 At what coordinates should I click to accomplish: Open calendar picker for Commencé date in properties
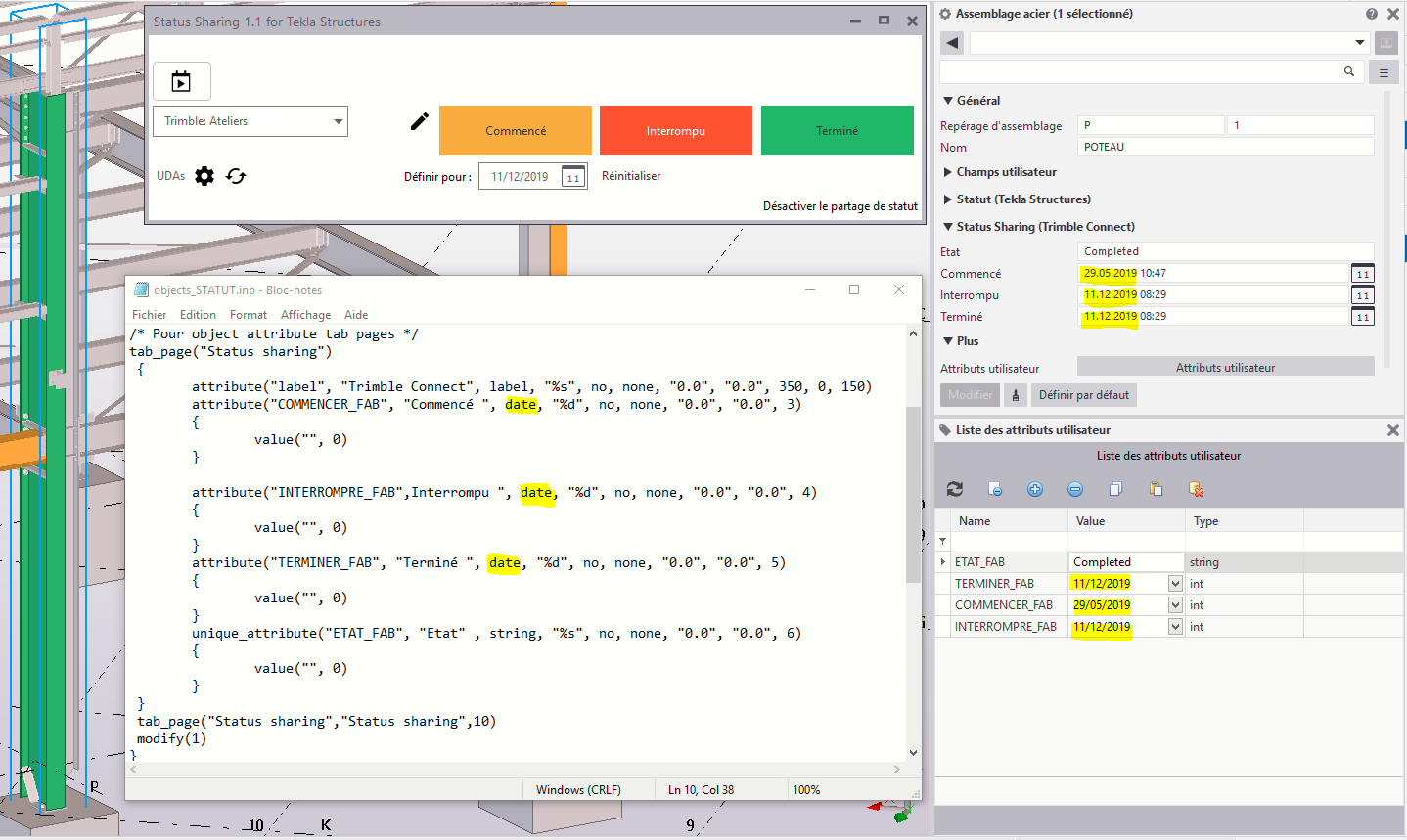point(1362,274)
